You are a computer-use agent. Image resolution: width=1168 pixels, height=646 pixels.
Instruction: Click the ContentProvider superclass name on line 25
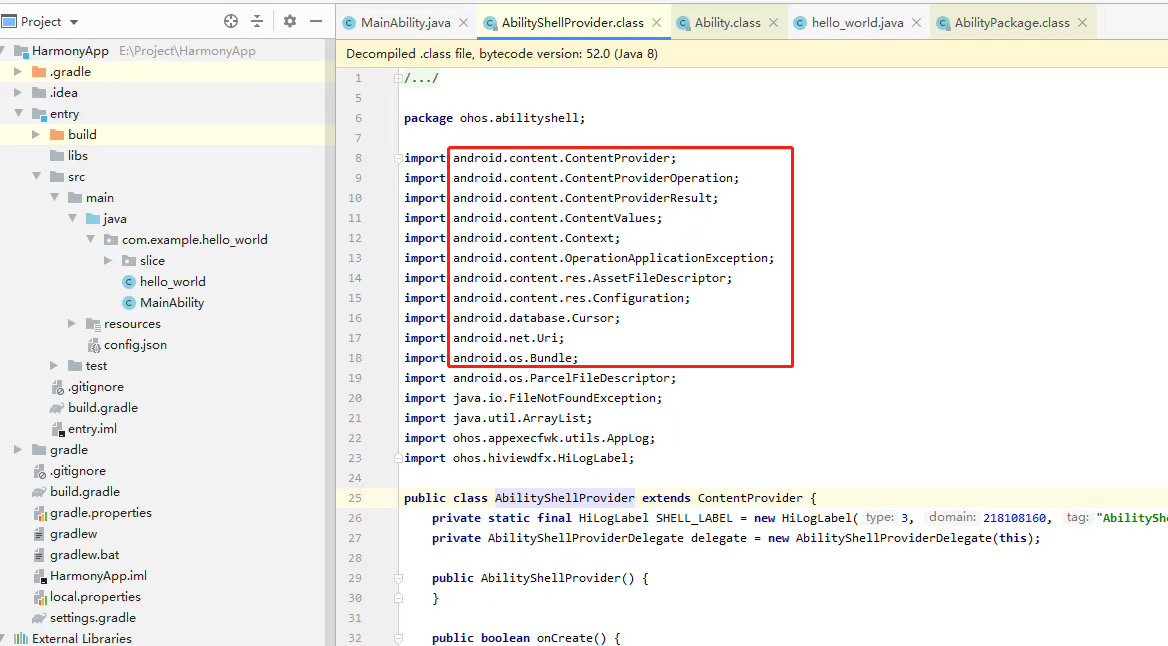point(749,498)
